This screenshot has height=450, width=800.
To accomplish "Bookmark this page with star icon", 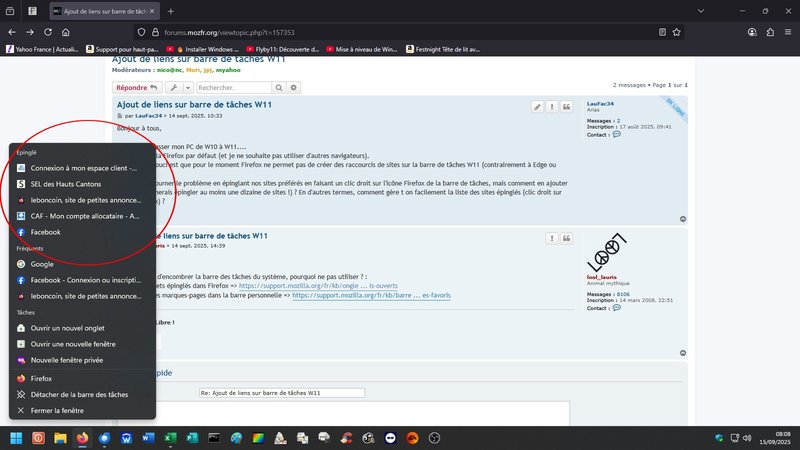I will 677,32.
